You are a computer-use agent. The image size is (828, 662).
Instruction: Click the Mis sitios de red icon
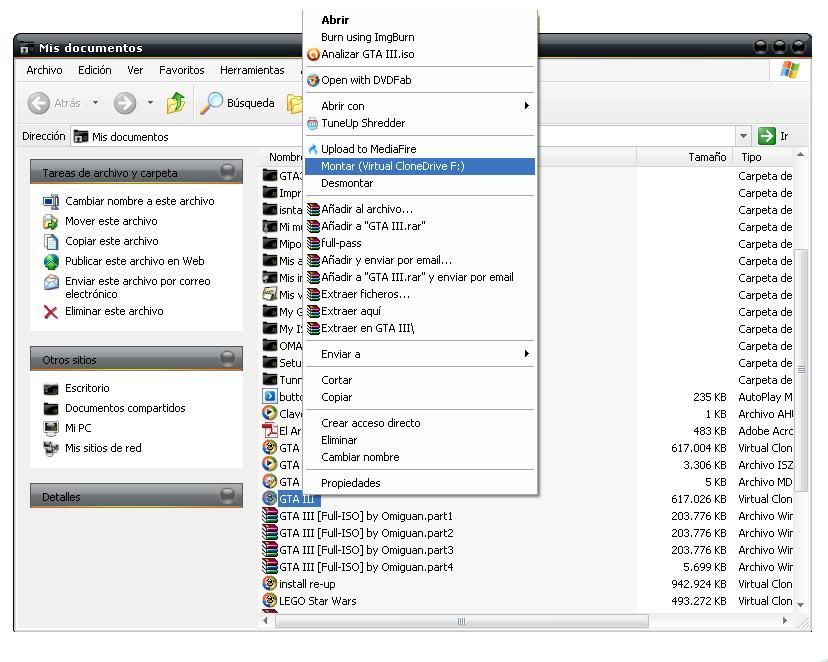[x=51, y=449]
